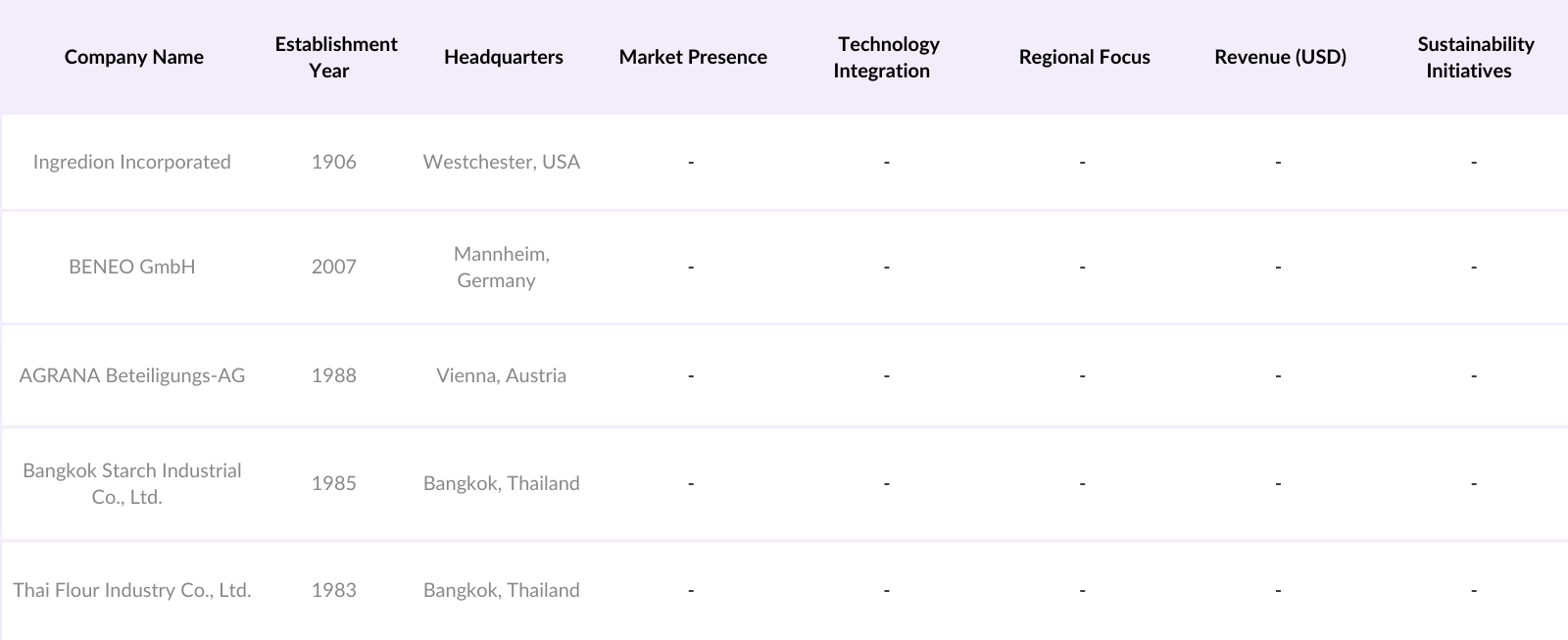The image size is (1568, 640).
Task: Select the Vienna, Austria headquarters cell
Action: pyautogui.click(x=502, y=375)
